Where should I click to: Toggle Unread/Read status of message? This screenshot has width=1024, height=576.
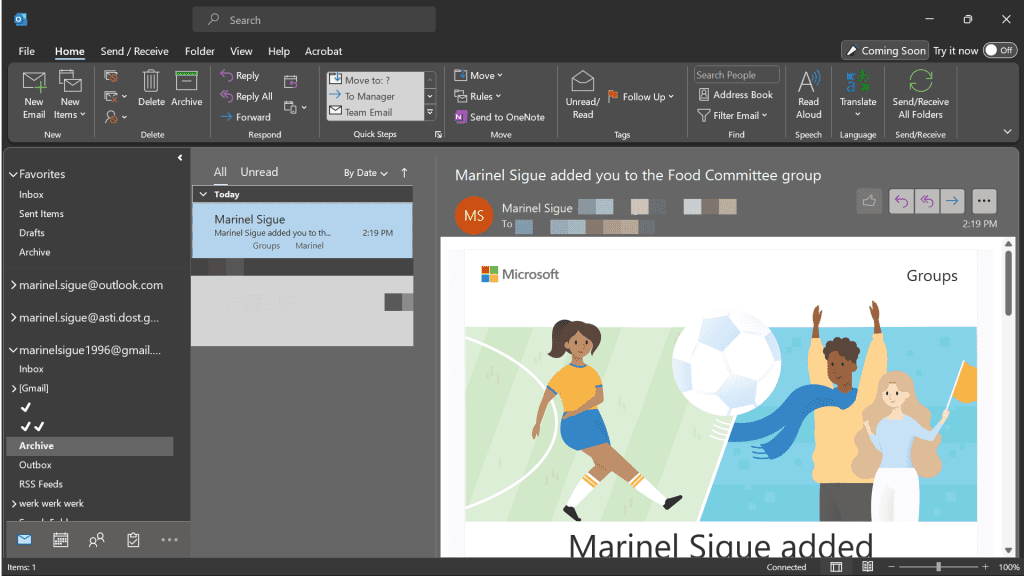pyautogui.click(x=582, y=94)
